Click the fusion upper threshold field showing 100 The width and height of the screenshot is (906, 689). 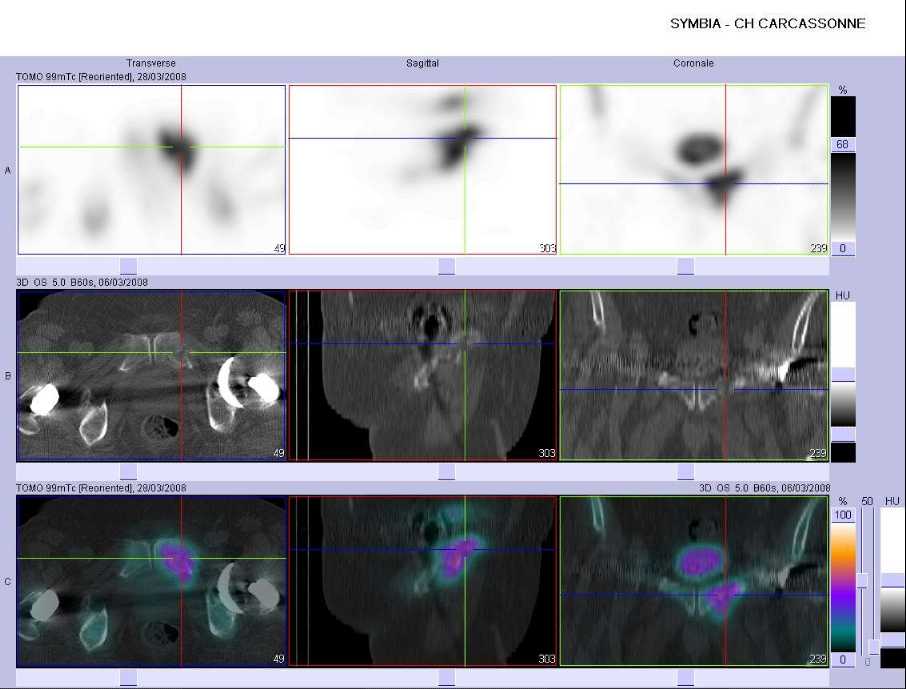(x=843, y=515)
